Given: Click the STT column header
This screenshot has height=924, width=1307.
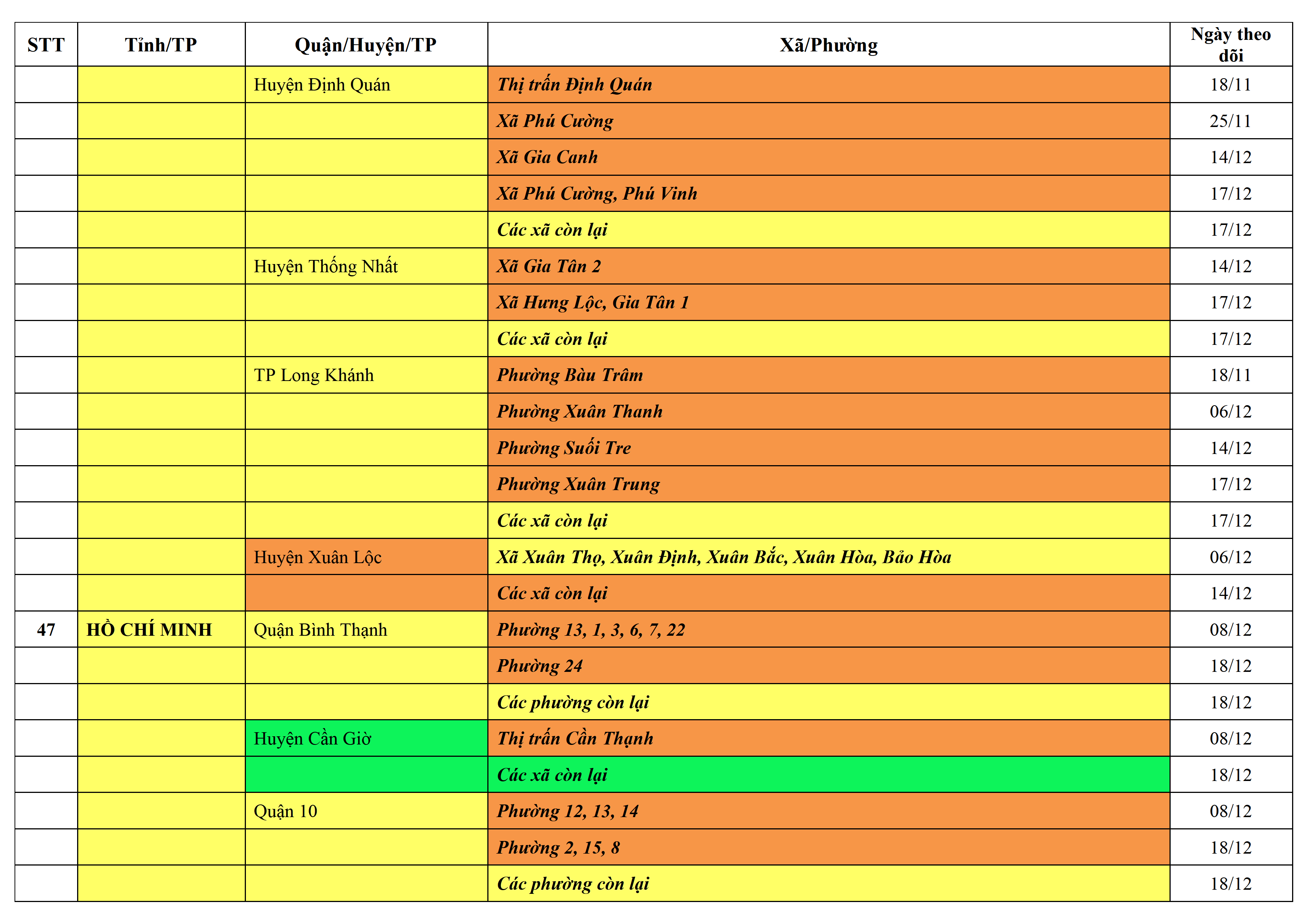Looking at the screenshot, I should (46, 44).
